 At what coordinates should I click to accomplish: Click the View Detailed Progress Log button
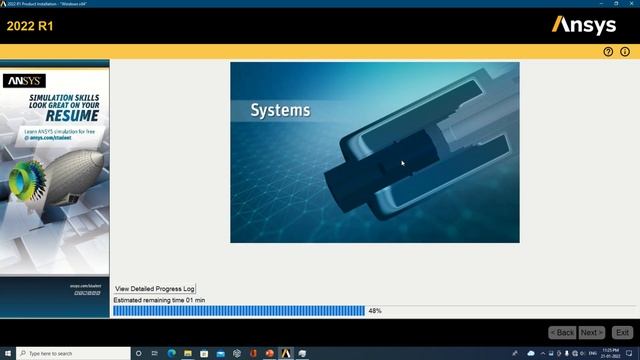[x=155, y=289]
